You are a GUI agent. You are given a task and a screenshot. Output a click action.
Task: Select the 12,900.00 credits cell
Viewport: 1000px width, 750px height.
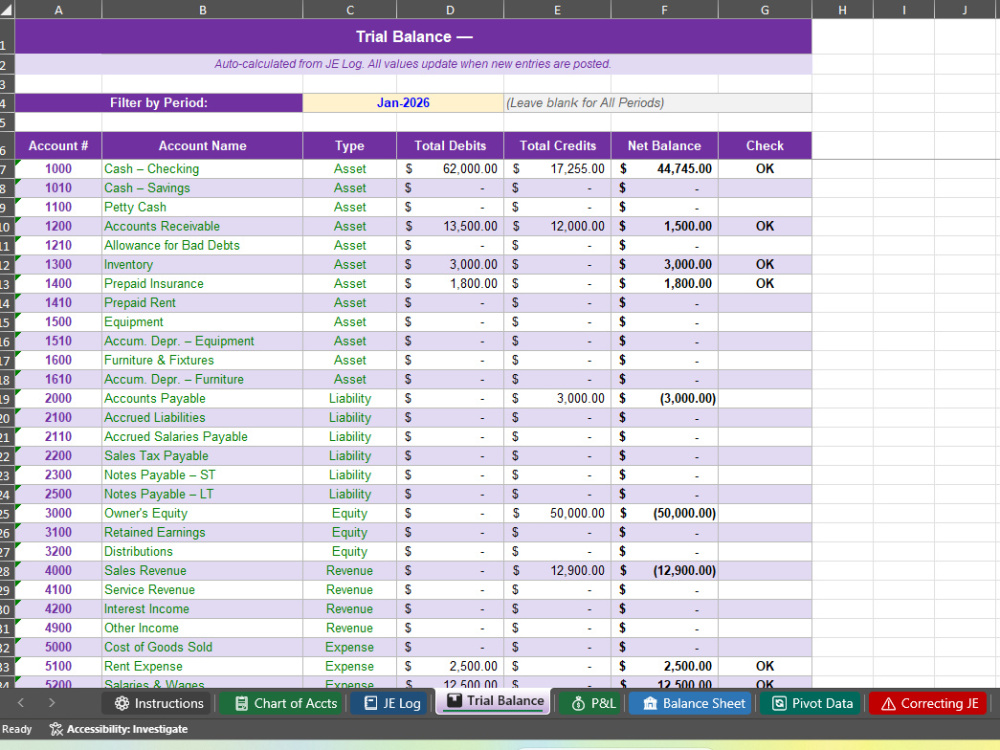point(557,571)
